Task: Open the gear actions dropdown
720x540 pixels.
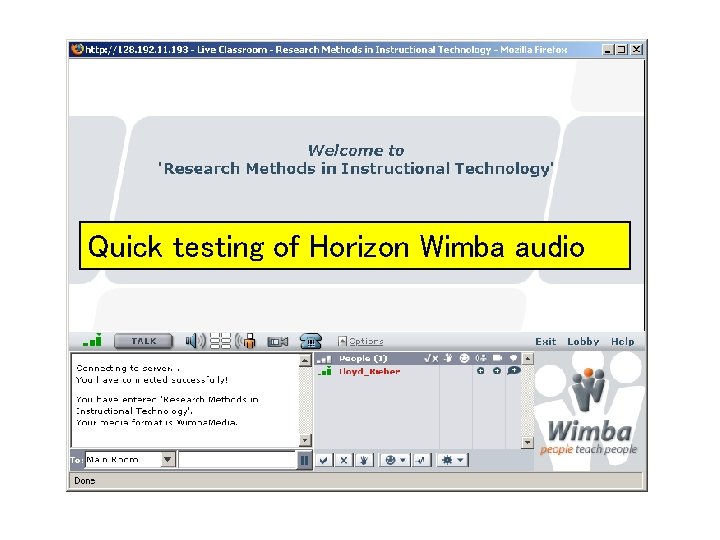Action: point(452,460)
